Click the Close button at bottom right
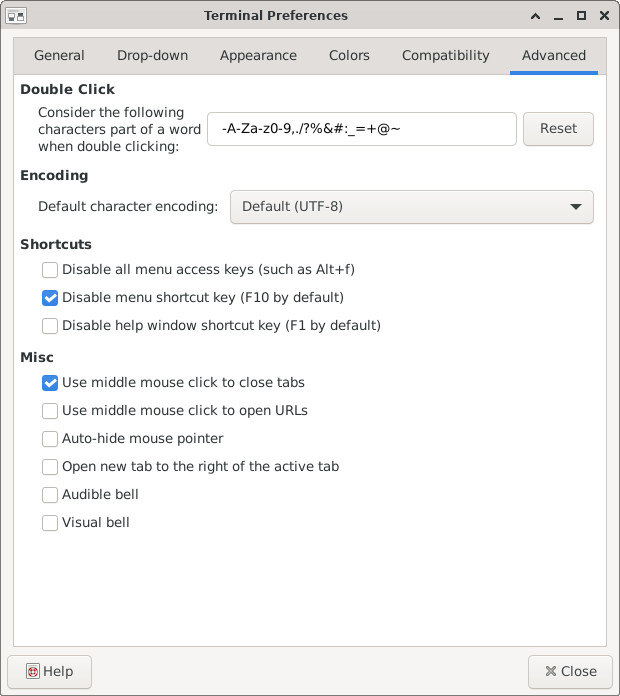This screenshot has height=696, width=620. pyautogui.click(x=570, y=671)
